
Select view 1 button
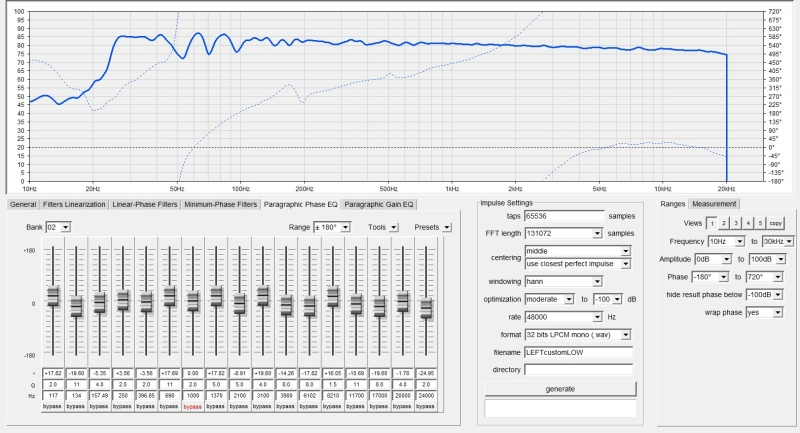pyautogui.click(x=711, y=224)
